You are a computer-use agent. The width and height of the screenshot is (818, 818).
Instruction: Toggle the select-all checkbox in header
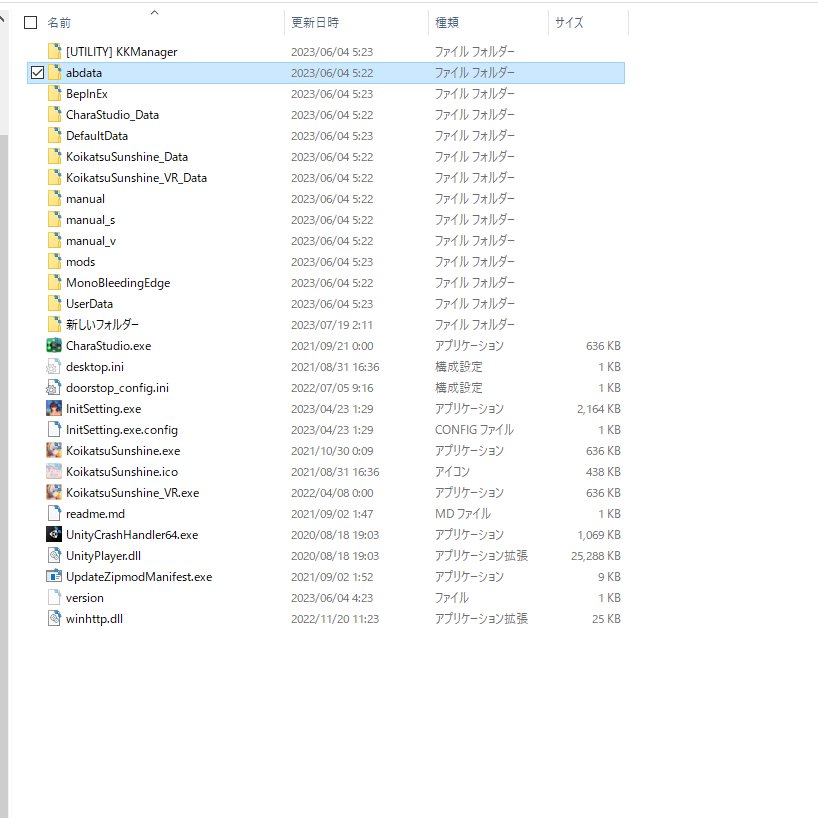pos(30,22)
